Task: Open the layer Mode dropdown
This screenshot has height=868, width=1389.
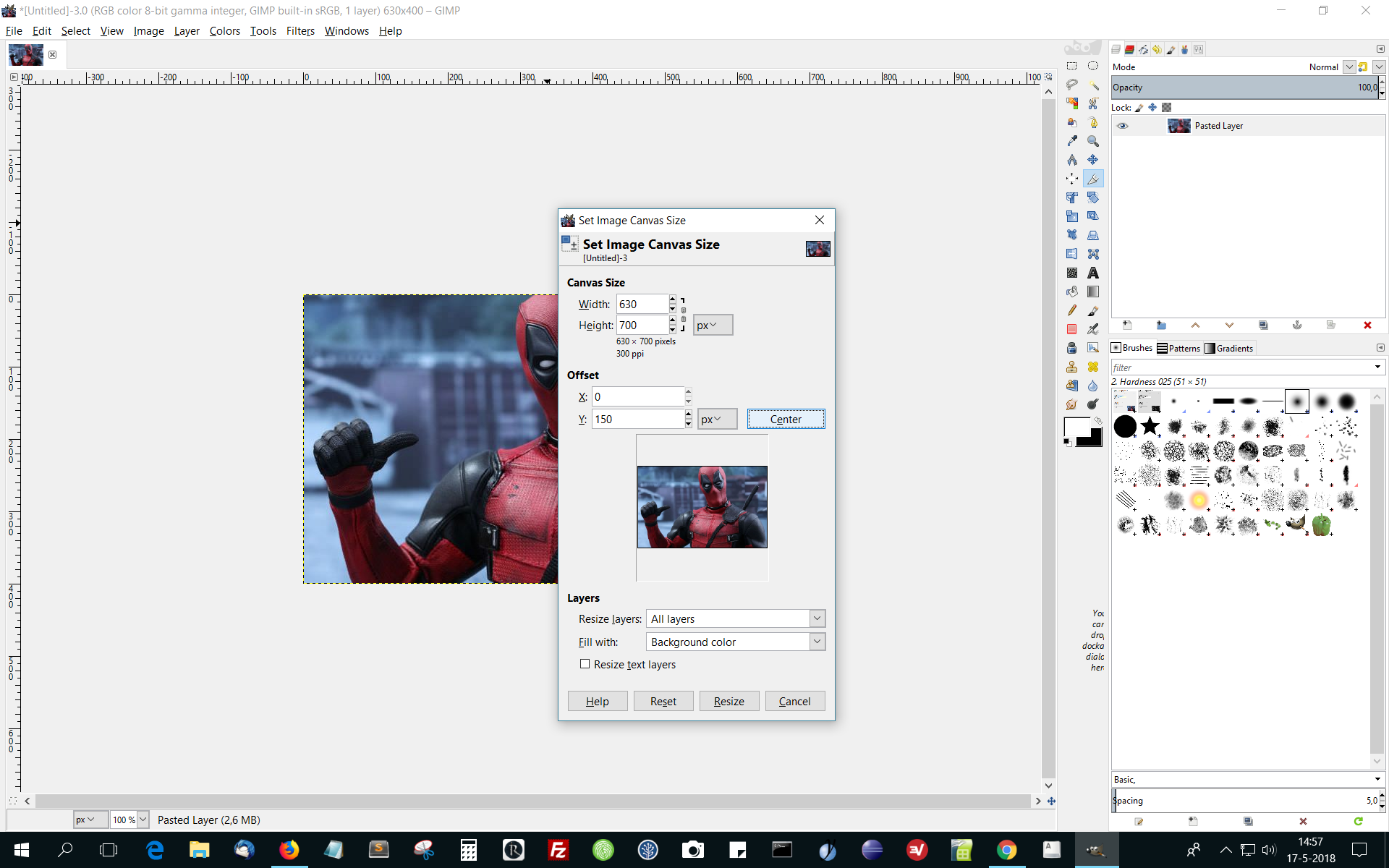Action: point(1350,67)
